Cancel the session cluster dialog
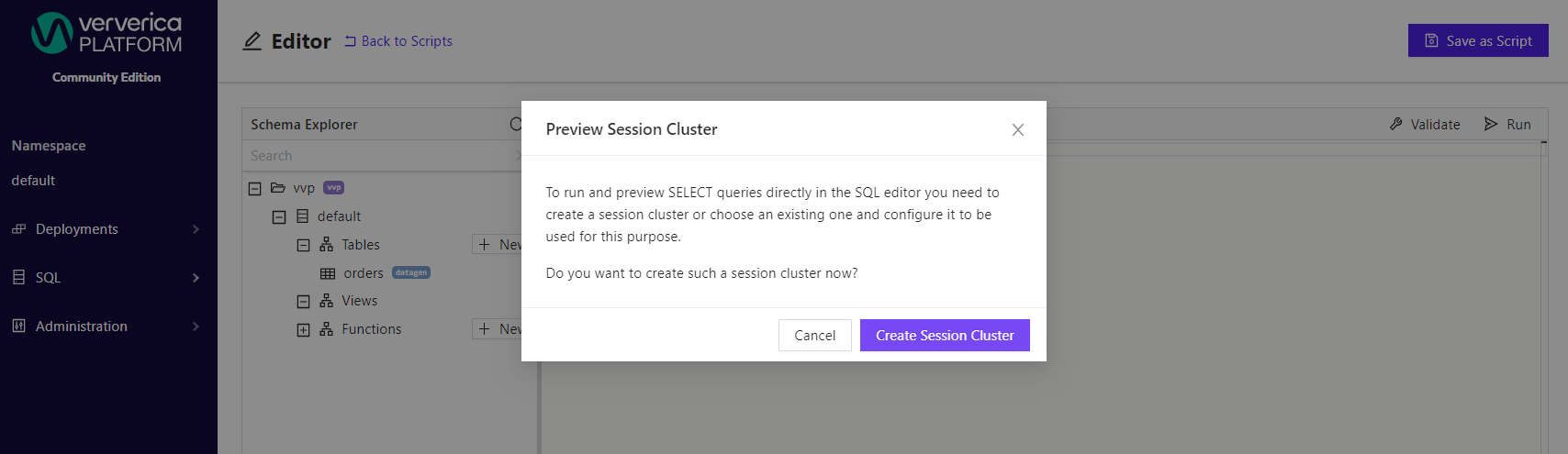 click(x=815, y=336)
